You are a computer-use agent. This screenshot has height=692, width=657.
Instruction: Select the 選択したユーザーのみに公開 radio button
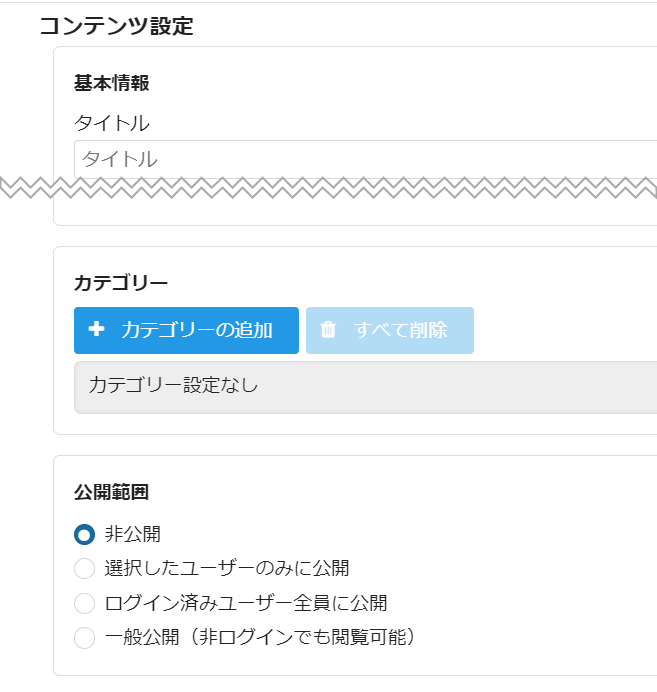tap(85, 569)
